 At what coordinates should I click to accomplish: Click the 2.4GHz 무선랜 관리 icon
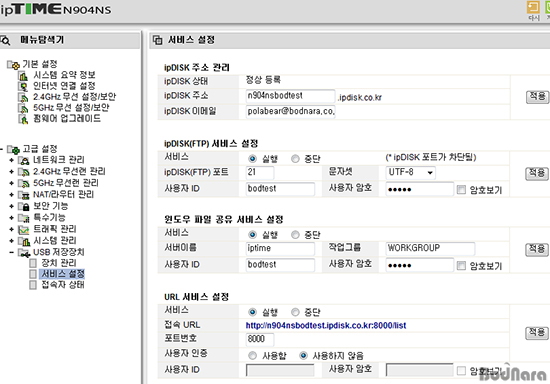tap(24, 172)
